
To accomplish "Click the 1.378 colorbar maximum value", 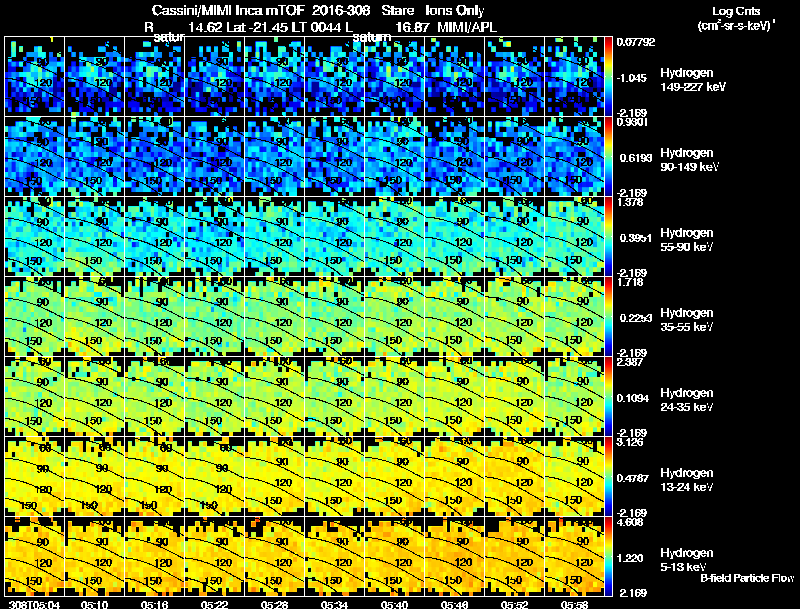I will [x=631, y=202].
